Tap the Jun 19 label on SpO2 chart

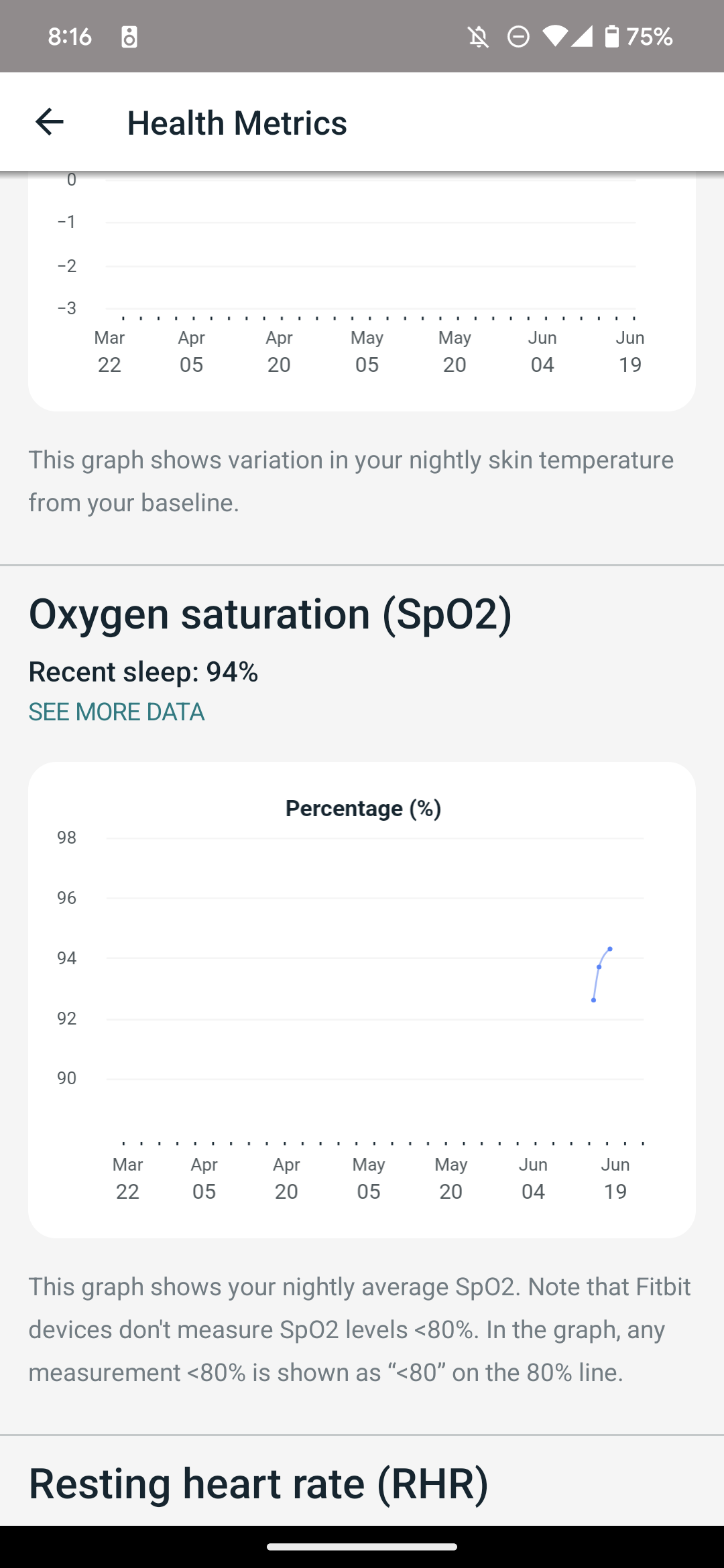tap(615, 1178)
